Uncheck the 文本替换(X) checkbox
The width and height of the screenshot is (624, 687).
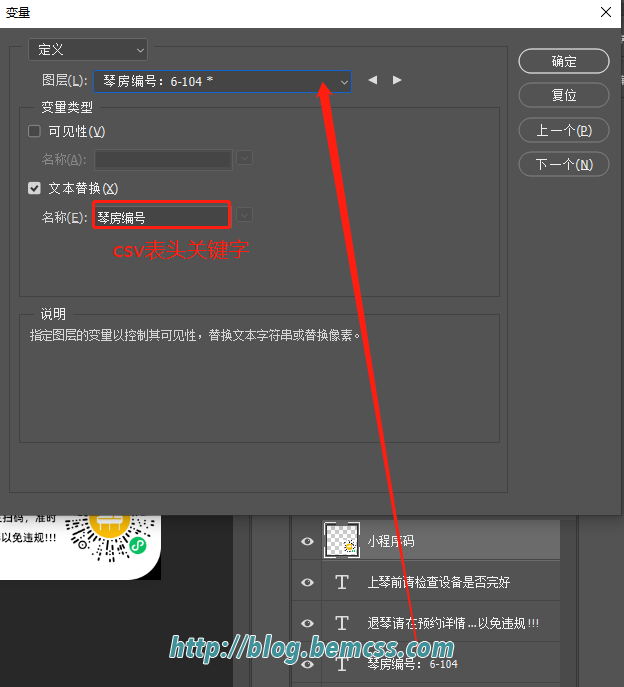click(34, 188)
